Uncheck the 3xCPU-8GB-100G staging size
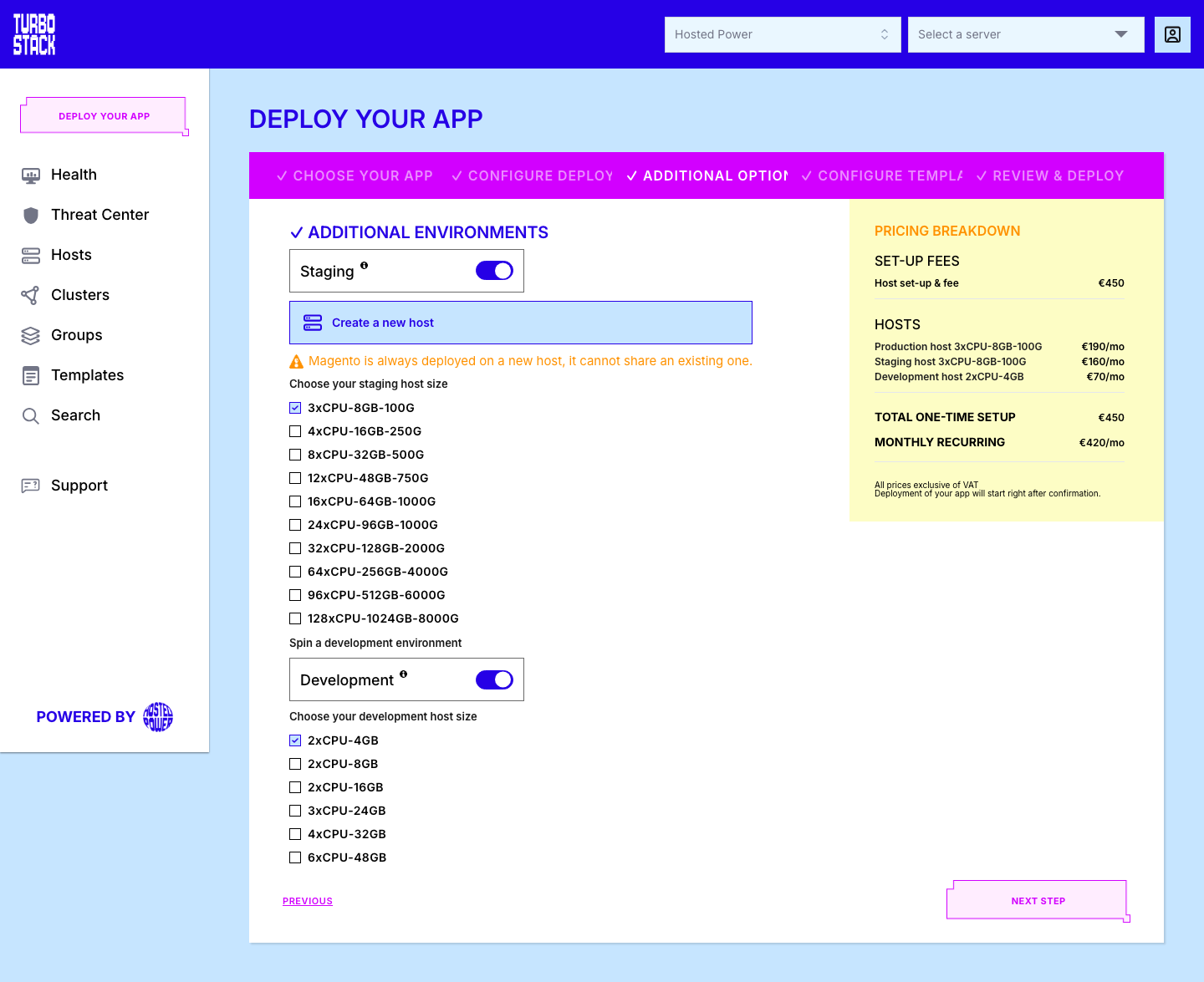The width and height of the screenshot is (1204, 982). [295, 408]
